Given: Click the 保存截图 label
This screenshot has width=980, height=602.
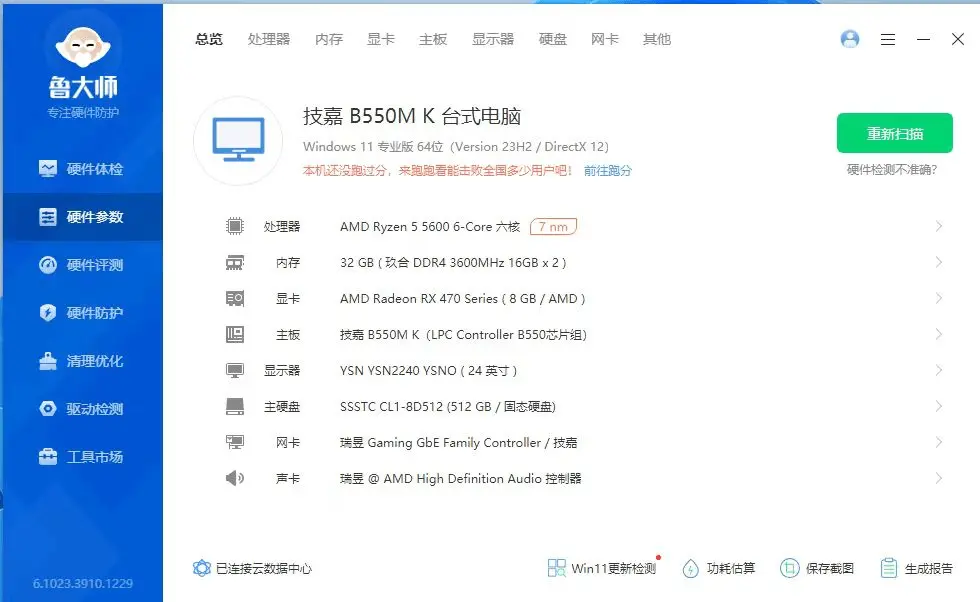Looking at the screenshot, I should point(829,568).
